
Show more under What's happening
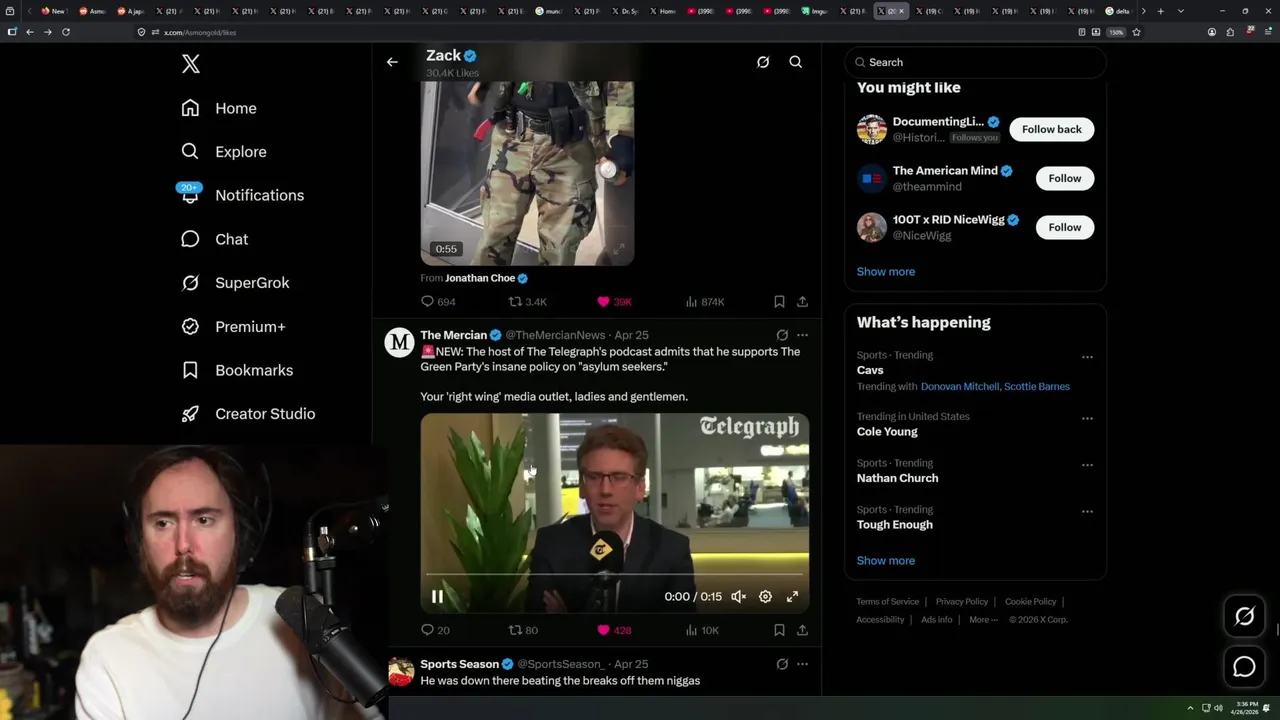click(885, 560)
